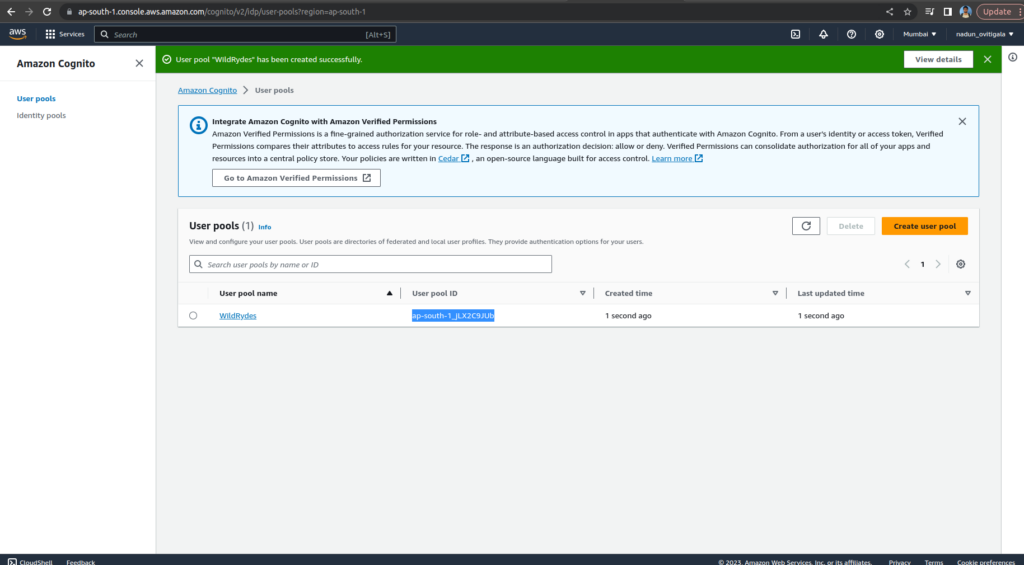Open Feedback in the footer
Viewport: 1024px width, 565px height.
coord(80,562)
